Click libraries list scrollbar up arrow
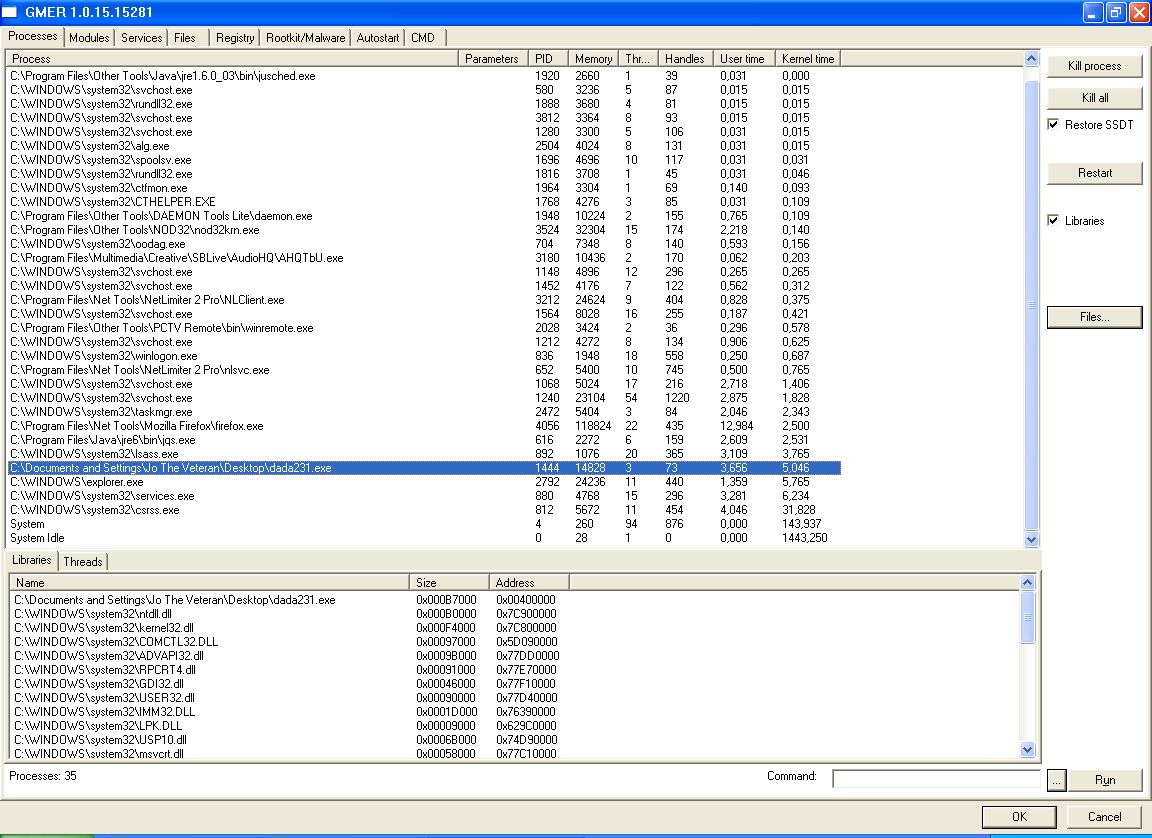1152x838 pixels. tap(1027, 582)
